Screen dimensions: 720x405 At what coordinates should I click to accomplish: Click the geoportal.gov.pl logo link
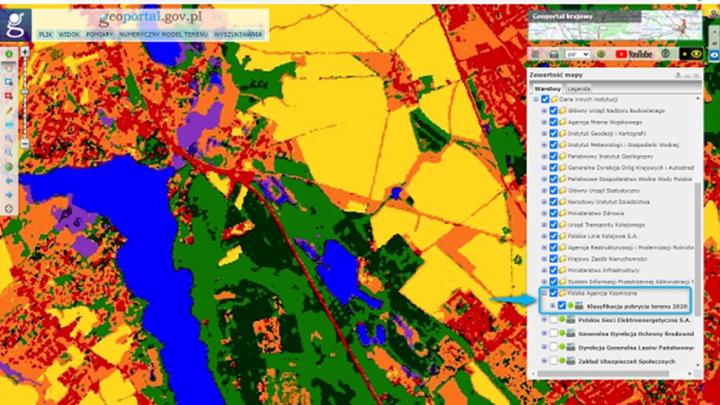(x=151, y=17)
